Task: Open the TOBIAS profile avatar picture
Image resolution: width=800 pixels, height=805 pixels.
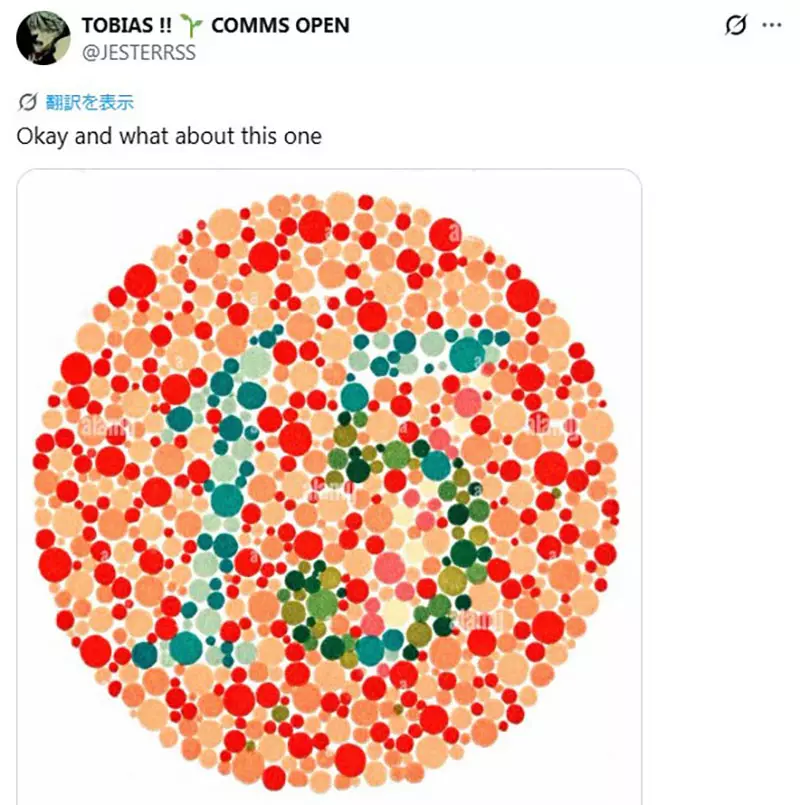Action: point(43,38)
